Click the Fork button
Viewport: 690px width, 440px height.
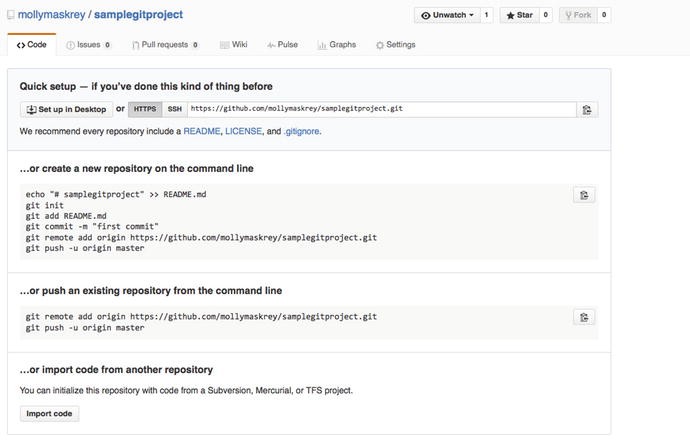click(578, 15)
